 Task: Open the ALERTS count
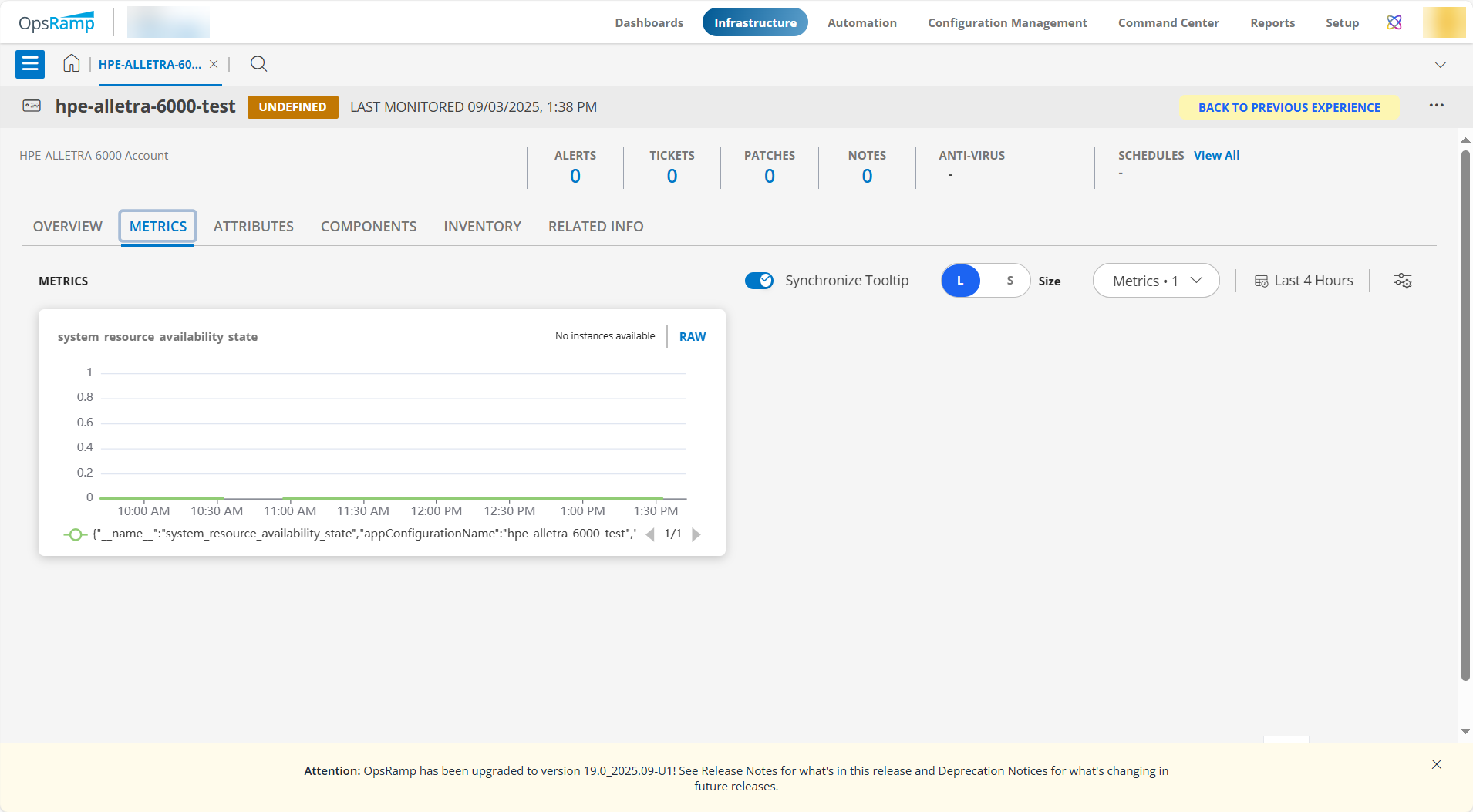pos(575,176)
